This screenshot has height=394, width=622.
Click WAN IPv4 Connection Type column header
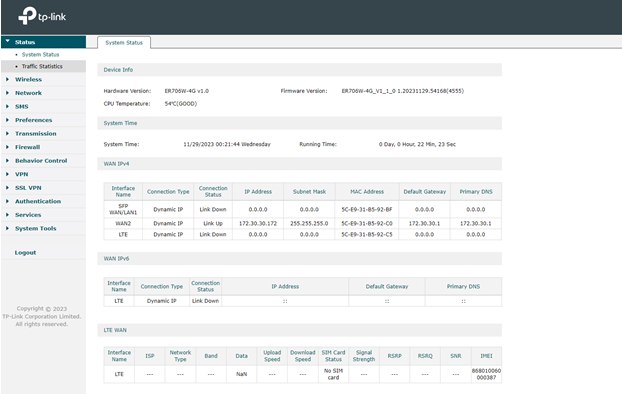pyautogui.click(x=168, y=192)
